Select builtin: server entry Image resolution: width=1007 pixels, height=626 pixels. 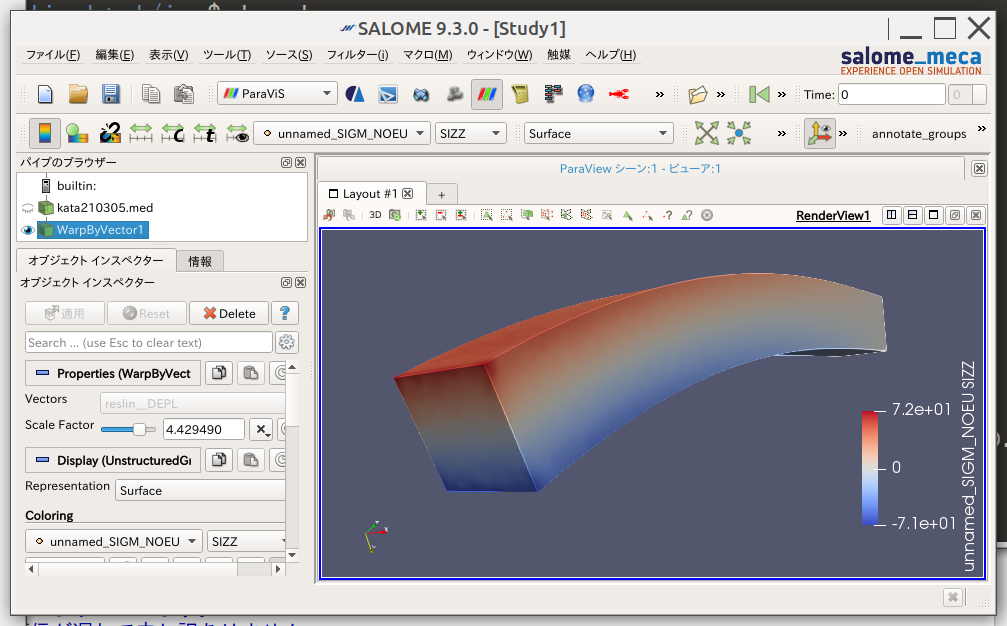coord(76,186)
